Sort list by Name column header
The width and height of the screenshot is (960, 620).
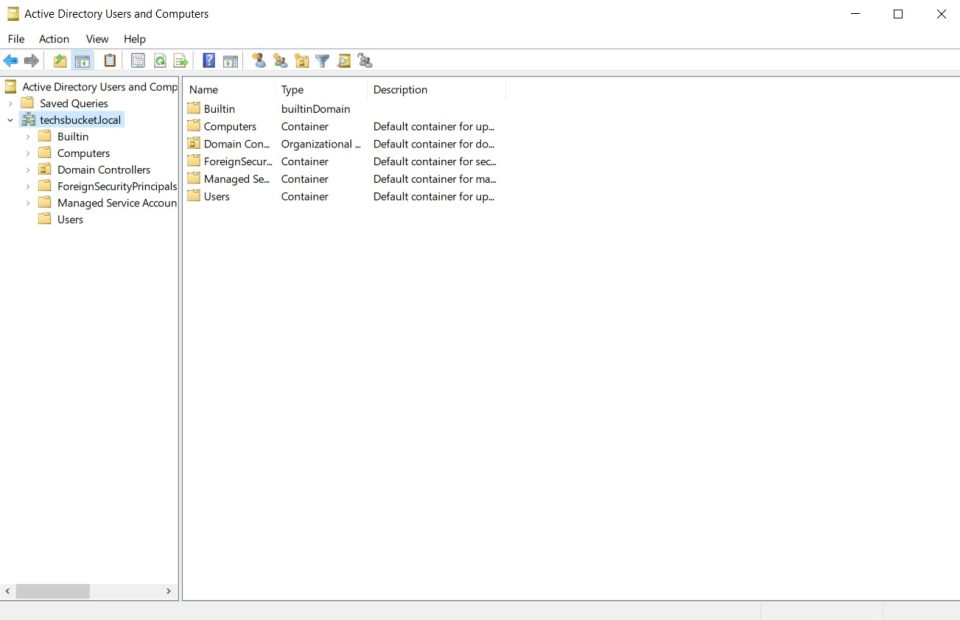[x=230, y=89]
